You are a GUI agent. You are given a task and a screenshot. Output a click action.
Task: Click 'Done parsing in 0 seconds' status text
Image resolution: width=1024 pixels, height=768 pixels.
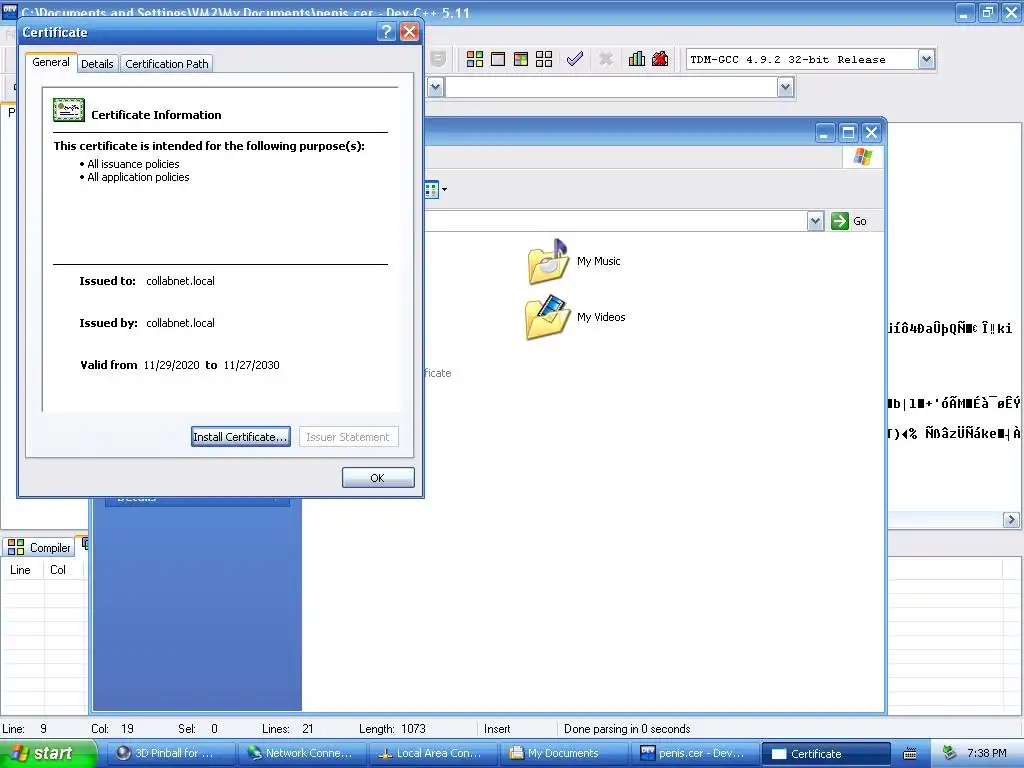627,729
